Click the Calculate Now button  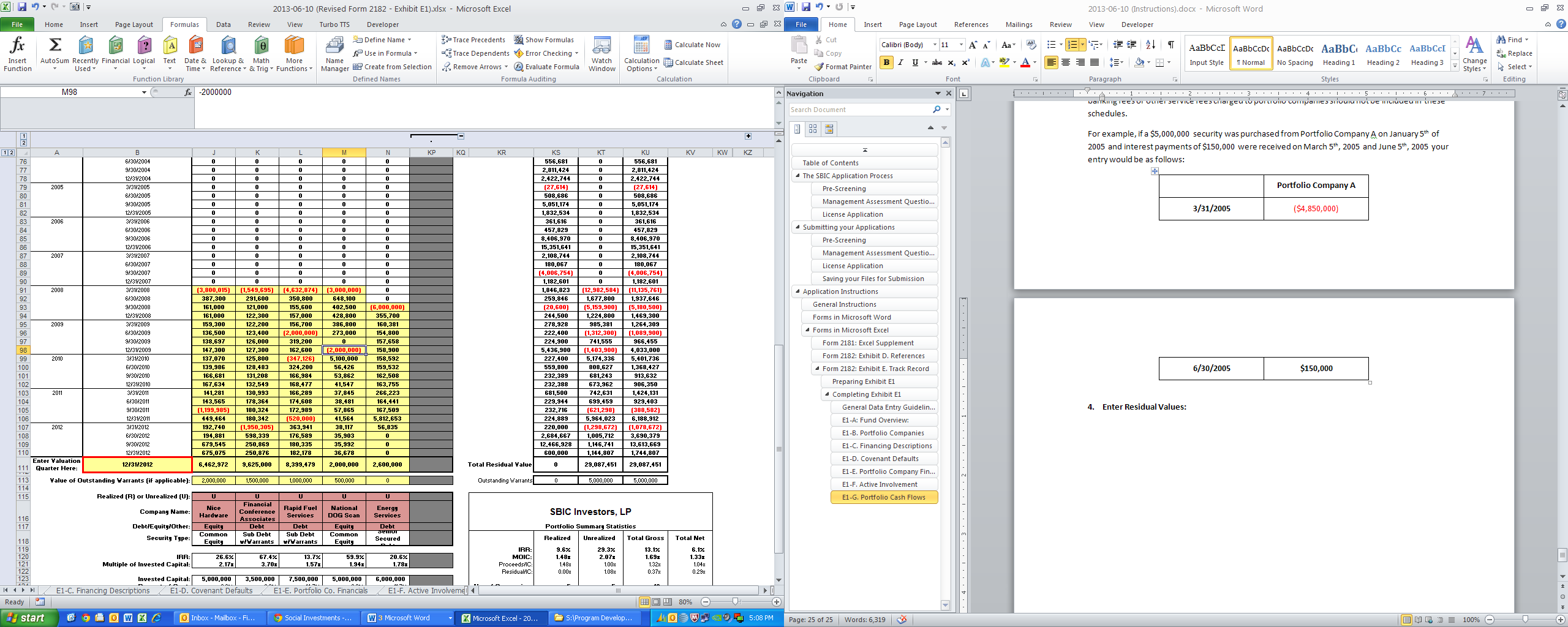pyautogui.click(x=692, y=45)
